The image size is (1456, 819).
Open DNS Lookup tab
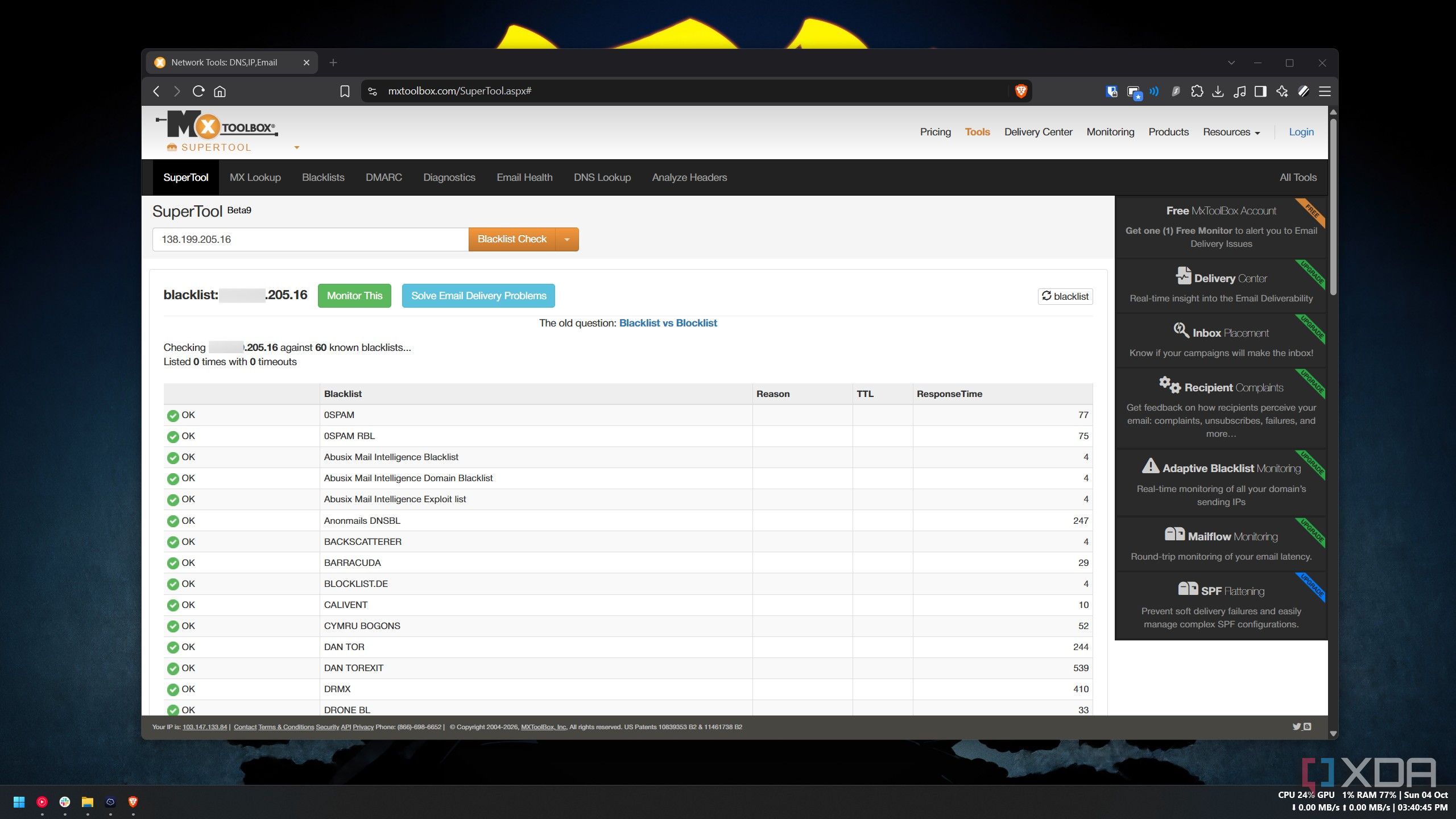(602, 177)
